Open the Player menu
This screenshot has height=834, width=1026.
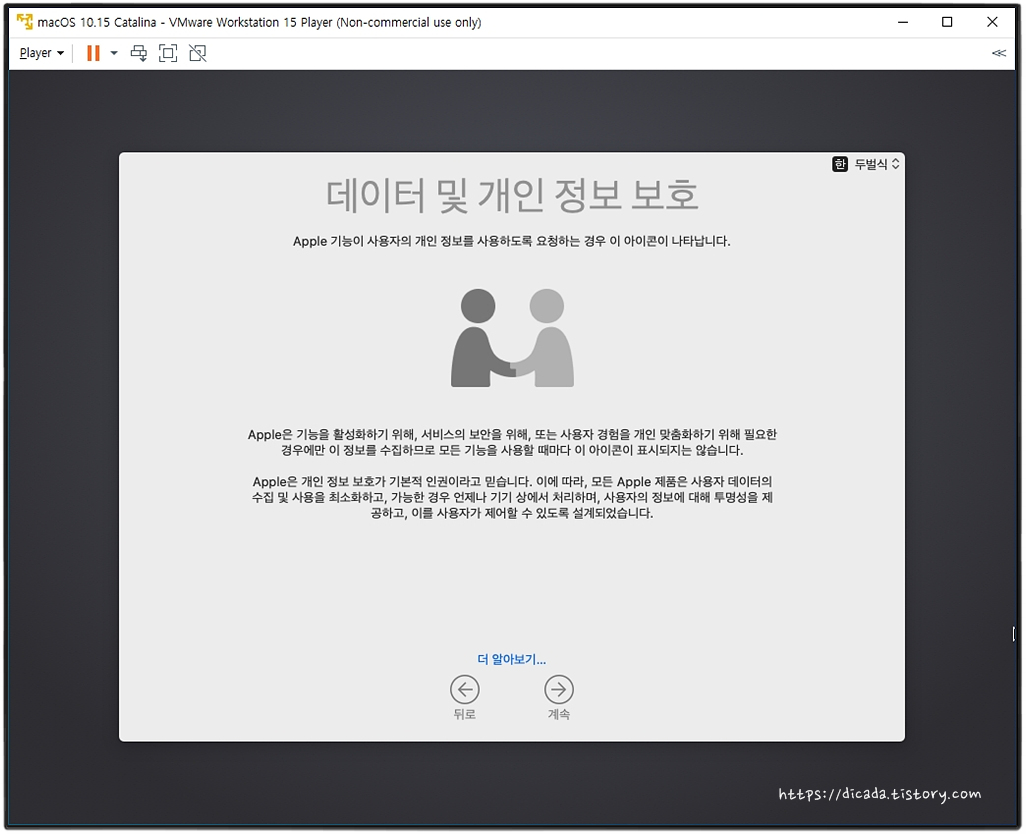coord(42,53)
